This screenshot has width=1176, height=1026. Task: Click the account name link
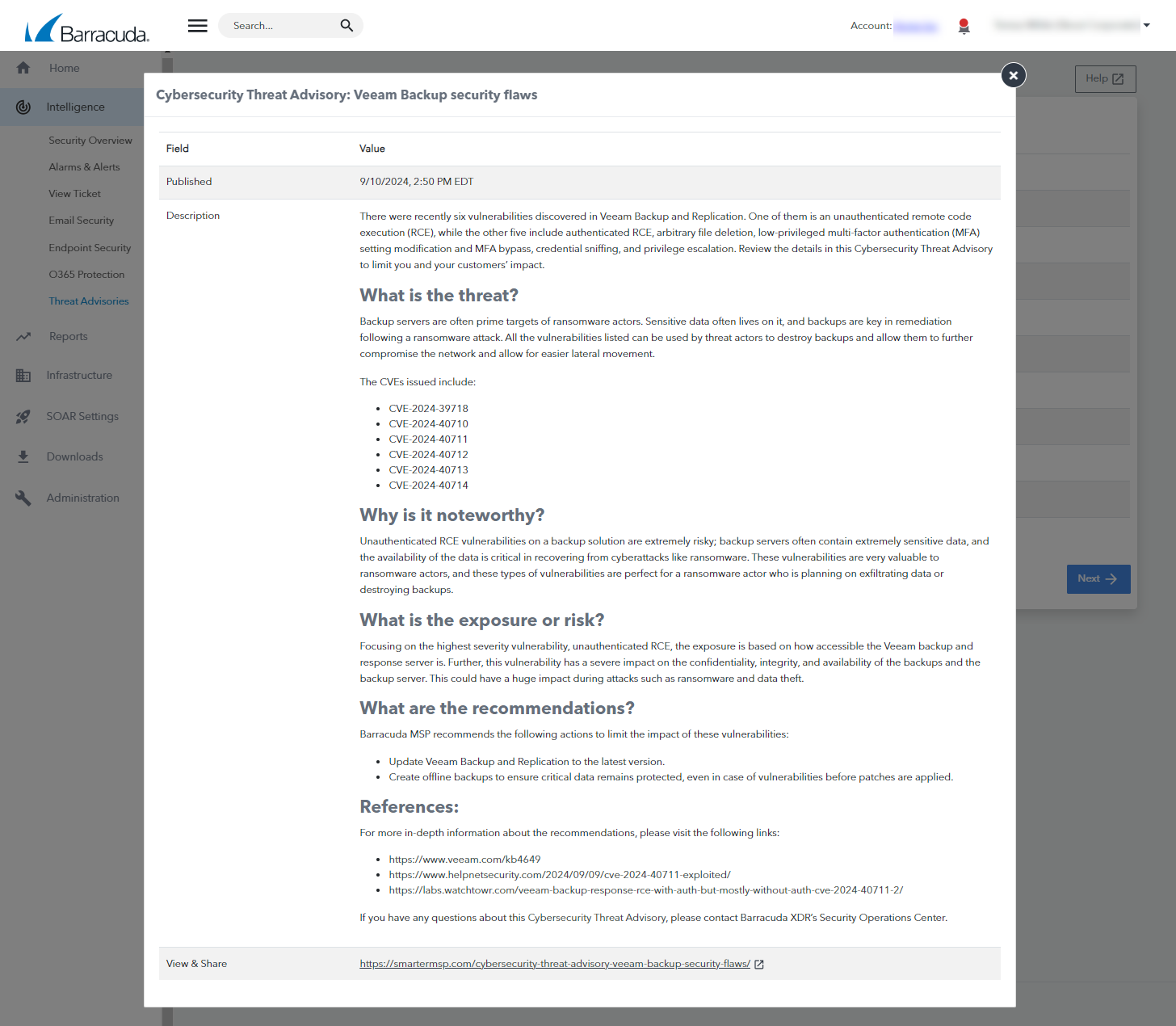(915, 26)
